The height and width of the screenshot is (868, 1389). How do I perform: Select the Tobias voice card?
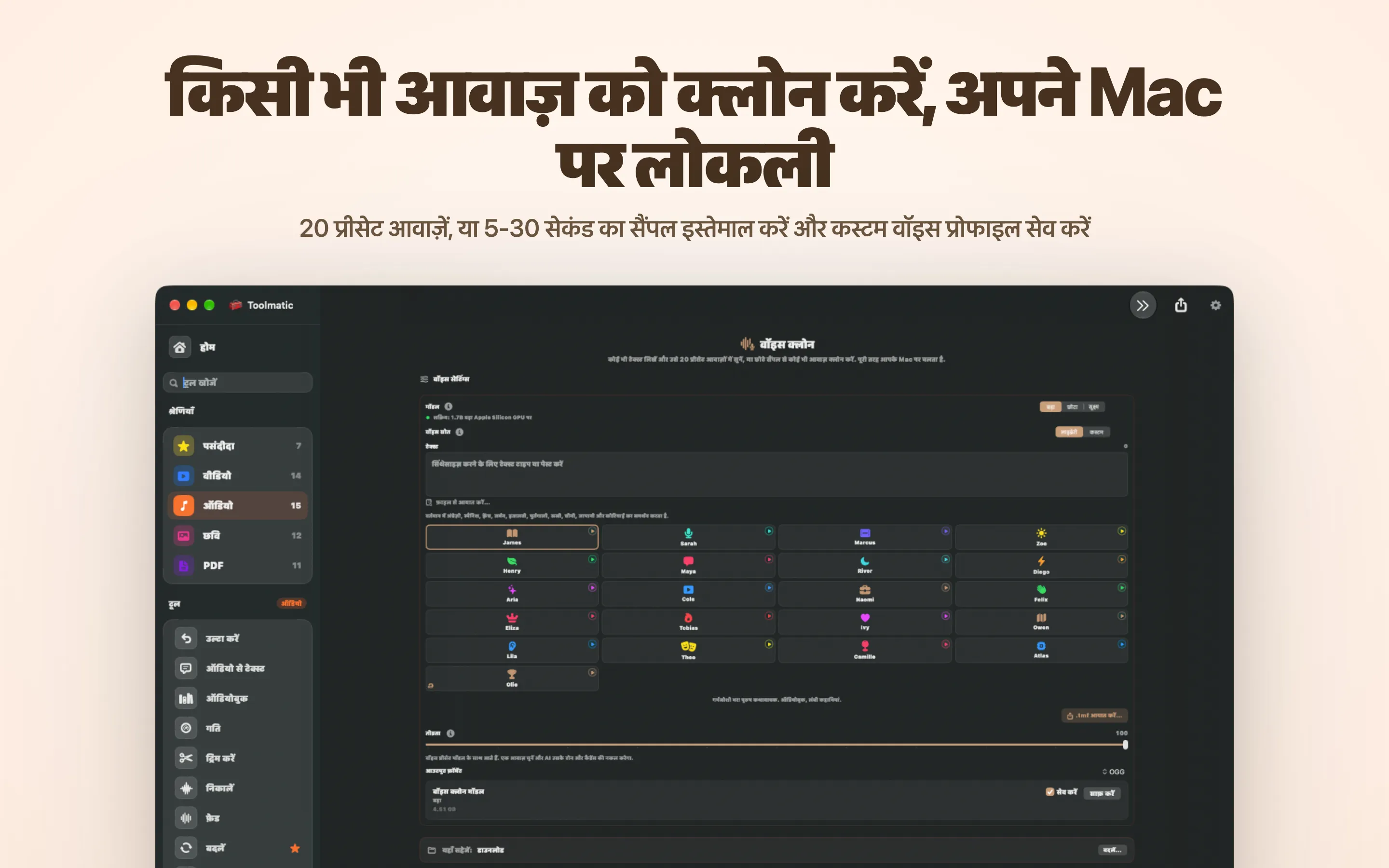688,622
